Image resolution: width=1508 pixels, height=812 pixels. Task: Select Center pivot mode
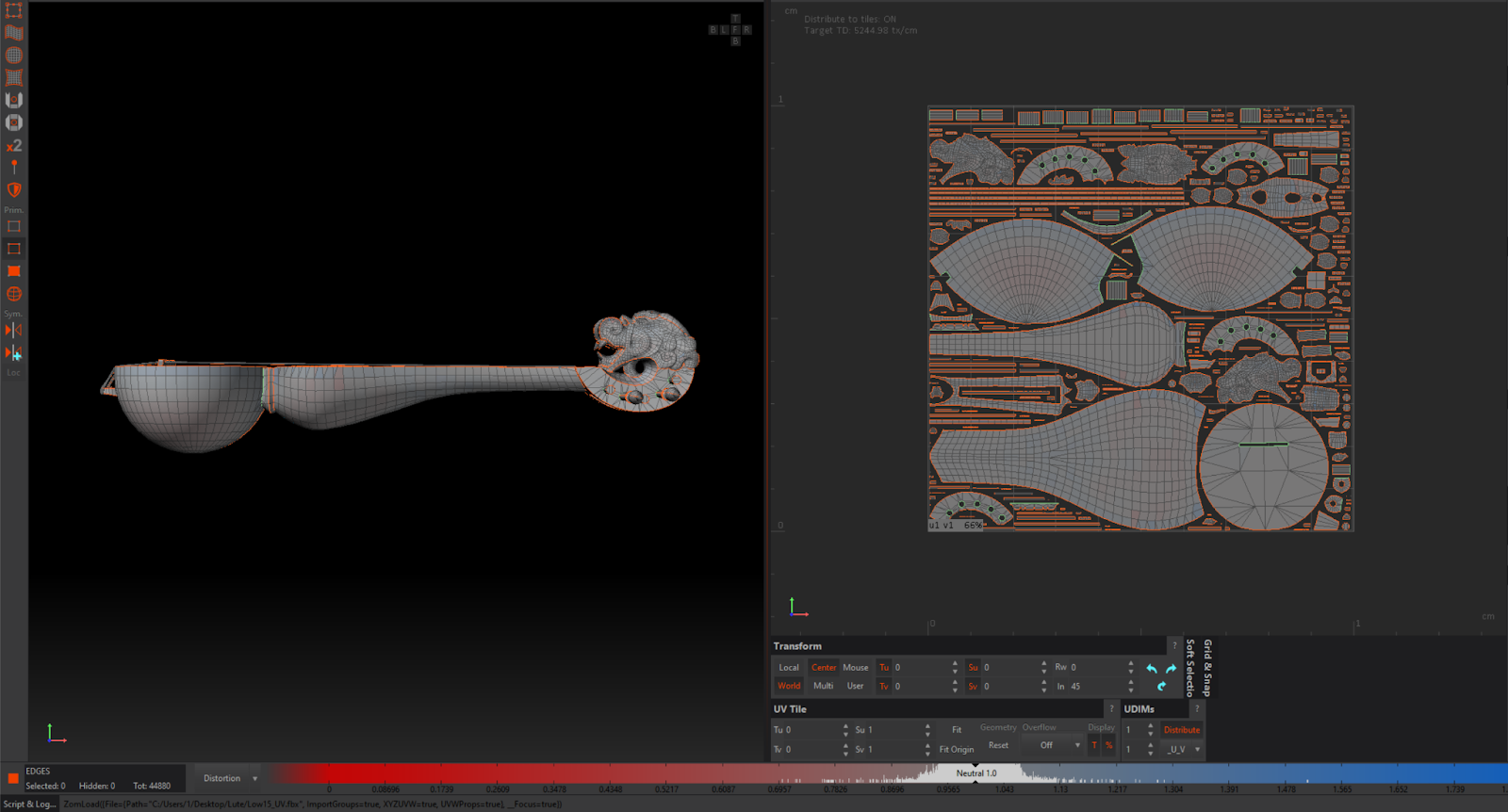tap(824, 668)
